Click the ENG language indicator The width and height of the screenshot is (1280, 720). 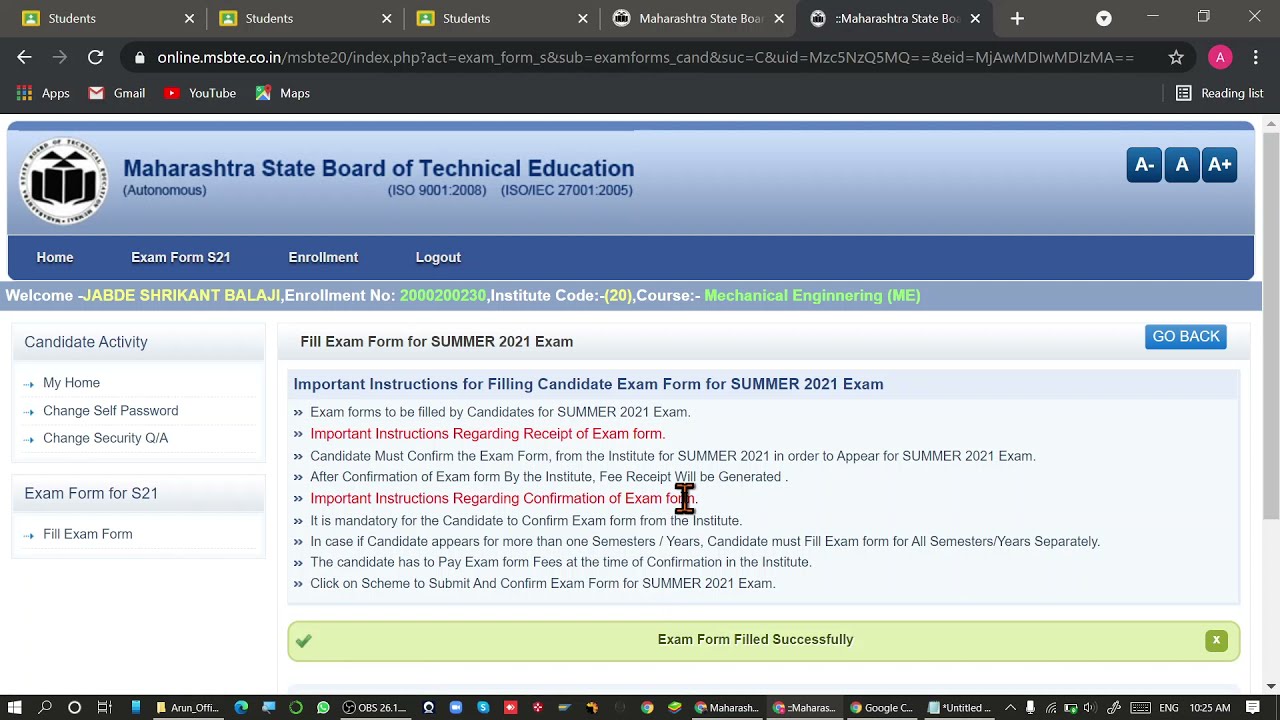tap(1168, 707)
